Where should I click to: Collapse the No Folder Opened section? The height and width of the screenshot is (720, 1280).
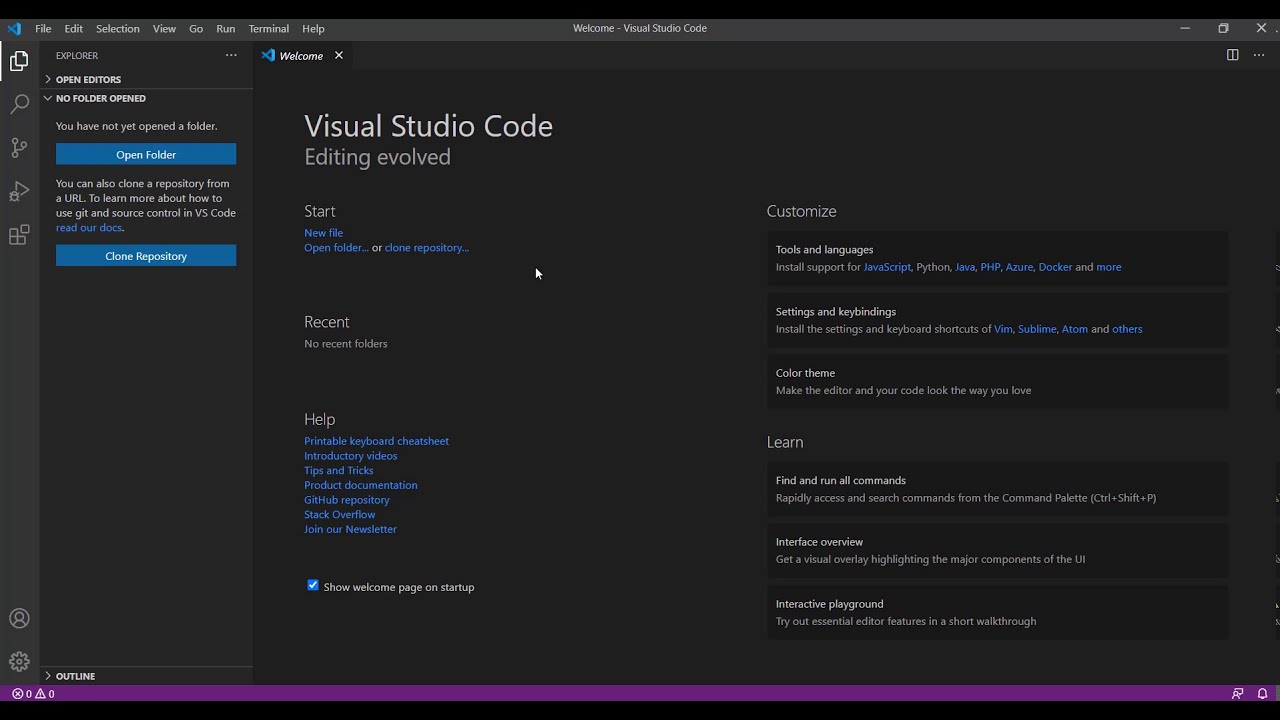[x=146, y=98]
